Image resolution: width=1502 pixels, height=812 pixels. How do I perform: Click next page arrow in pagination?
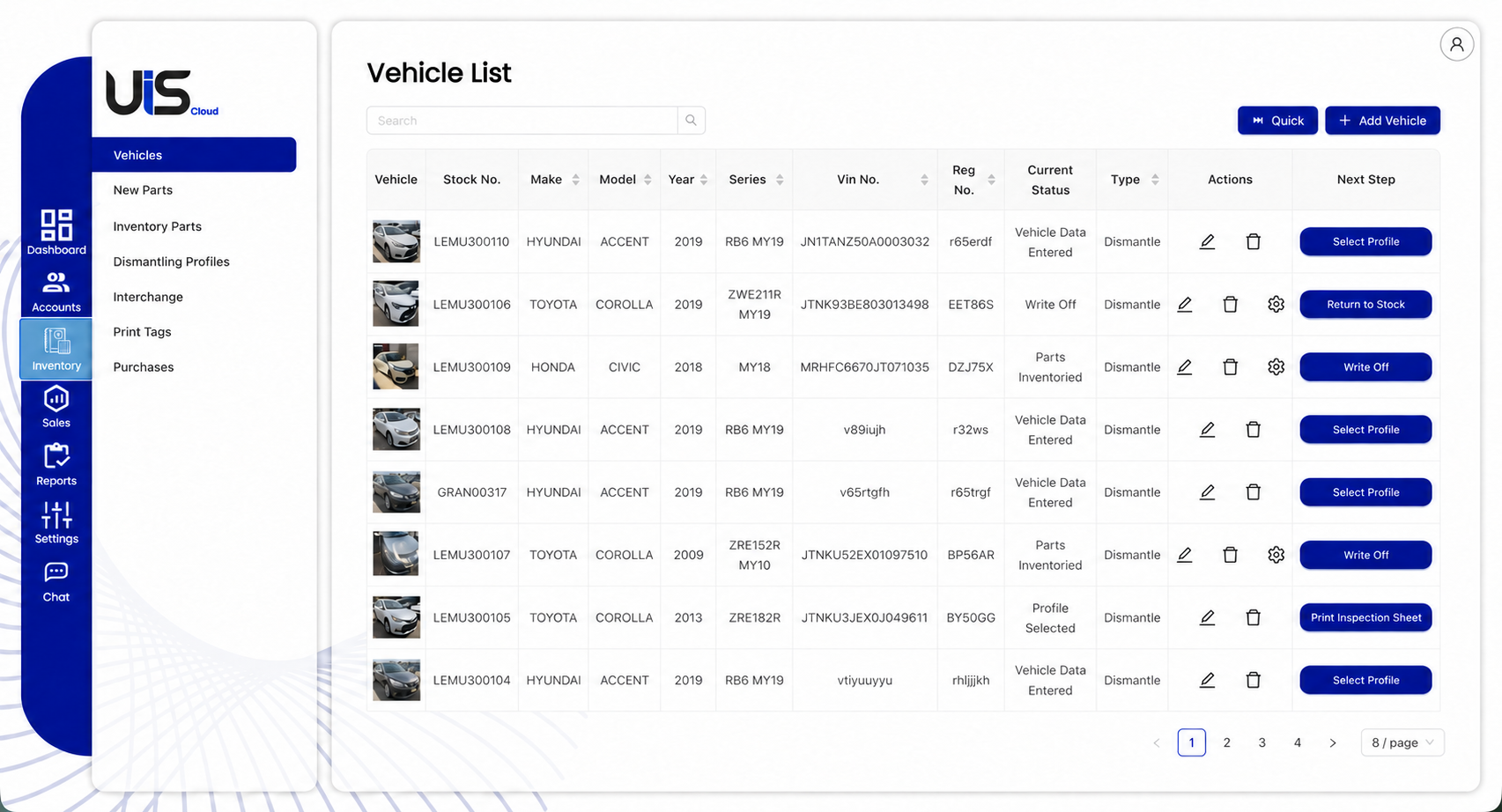tap(1333, 742)
